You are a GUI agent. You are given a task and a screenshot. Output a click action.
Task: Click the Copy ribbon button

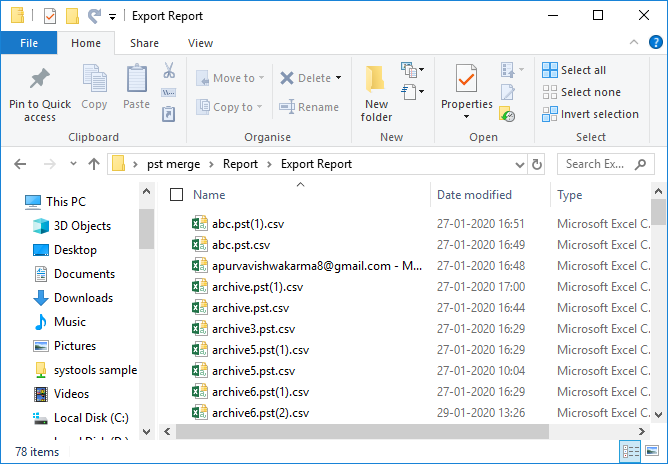point(94,87)
